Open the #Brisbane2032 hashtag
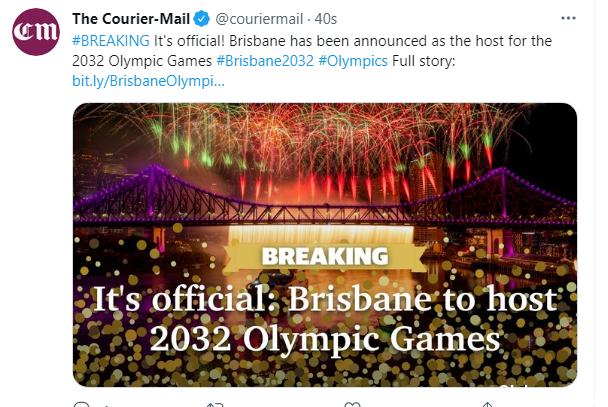This screenshot has width=608, height=407. click(265, 61)
